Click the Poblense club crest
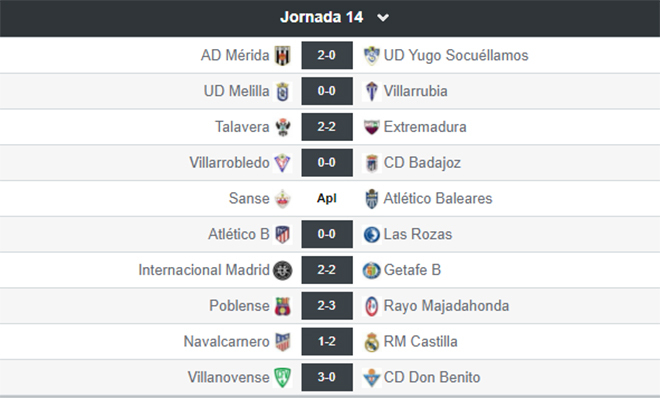The image size is (660, 398). click(282, 306)
